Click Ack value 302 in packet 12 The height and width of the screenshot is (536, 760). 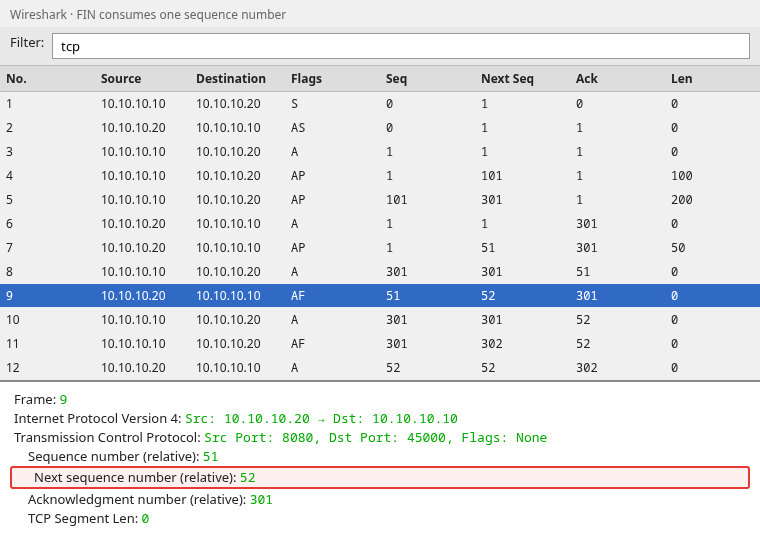click(x=586, y=367)
